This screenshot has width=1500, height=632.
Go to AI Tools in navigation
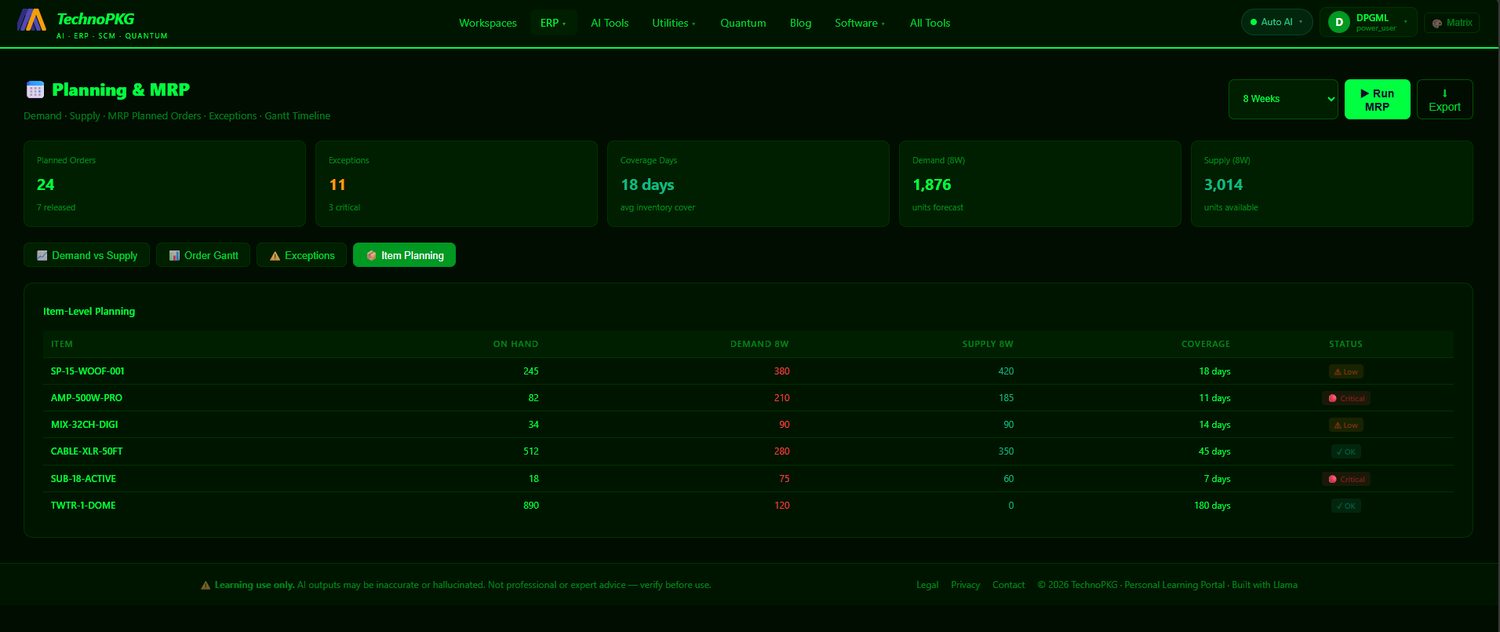coord(610,23)
